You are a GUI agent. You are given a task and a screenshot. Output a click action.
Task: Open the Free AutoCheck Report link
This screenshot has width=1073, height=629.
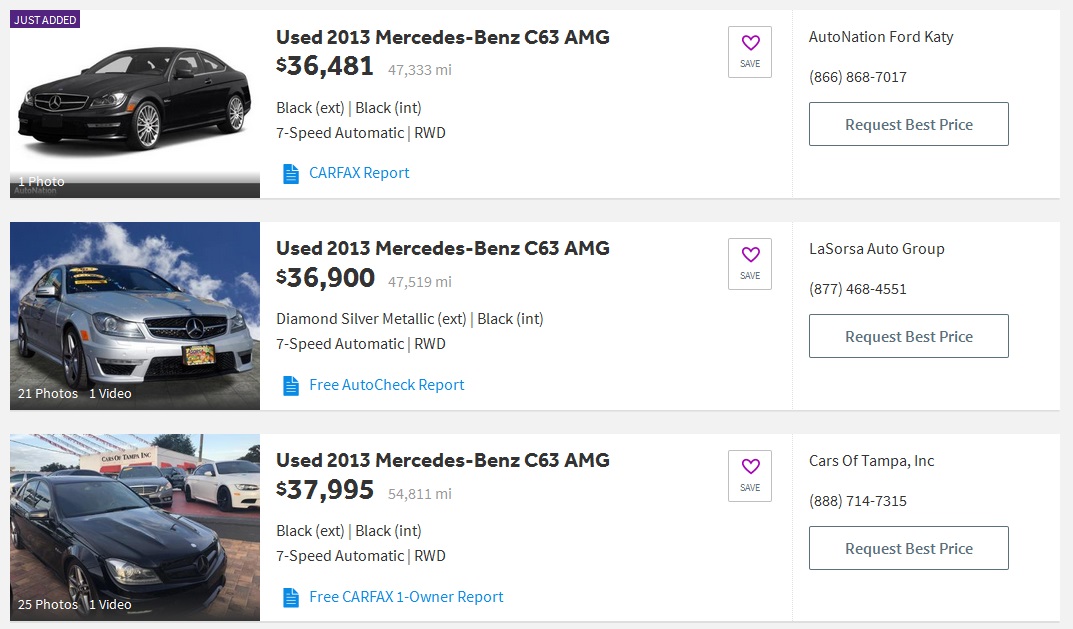point(387,385)
